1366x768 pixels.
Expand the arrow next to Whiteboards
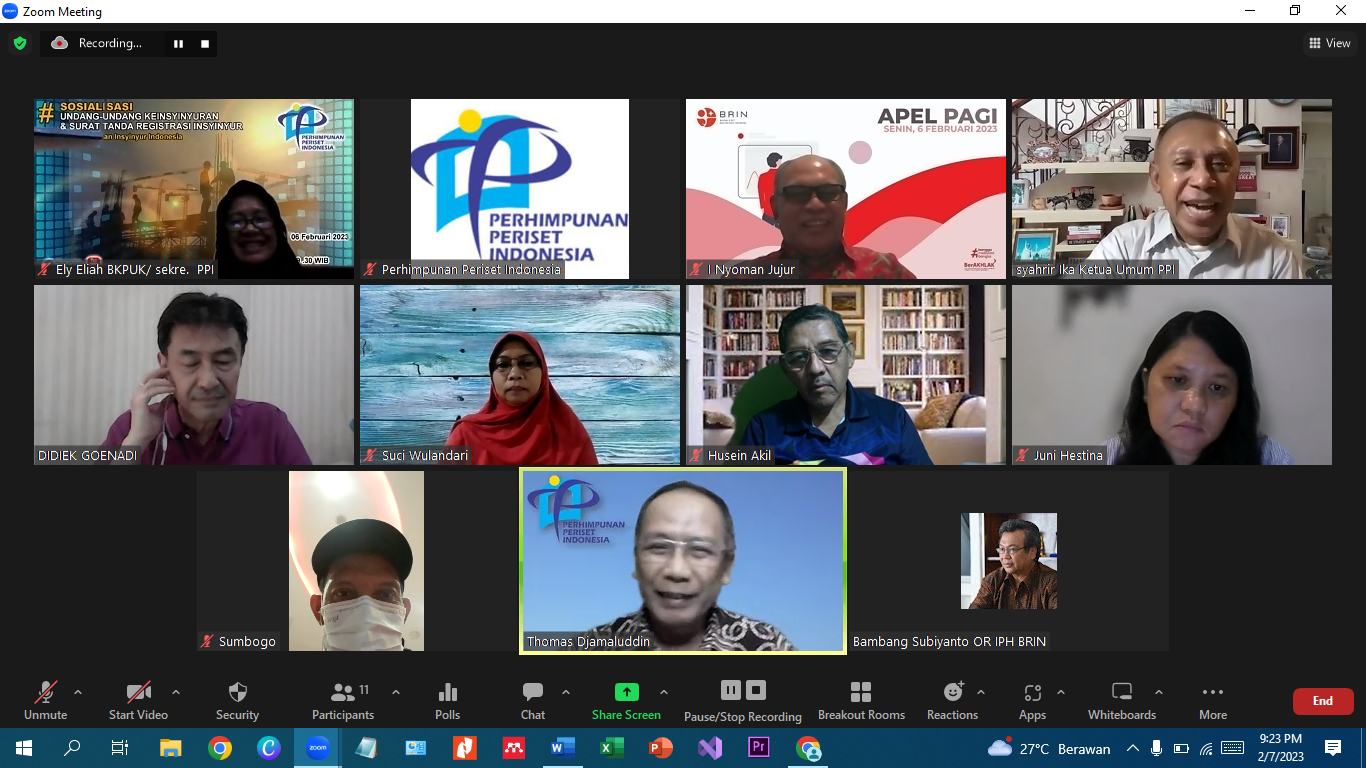coord(1159,692)
